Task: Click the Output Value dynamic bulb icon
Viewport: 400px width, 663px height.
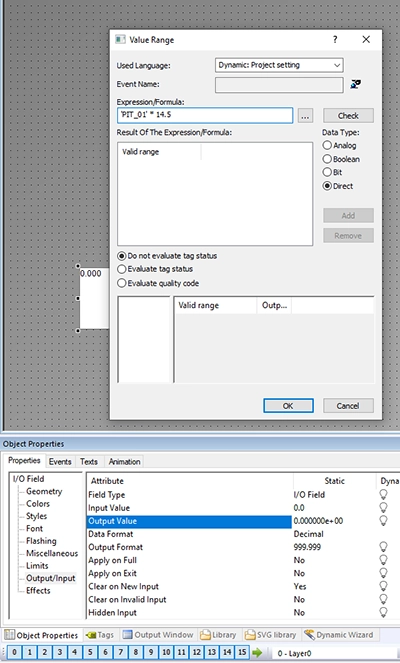Action: 383,521
